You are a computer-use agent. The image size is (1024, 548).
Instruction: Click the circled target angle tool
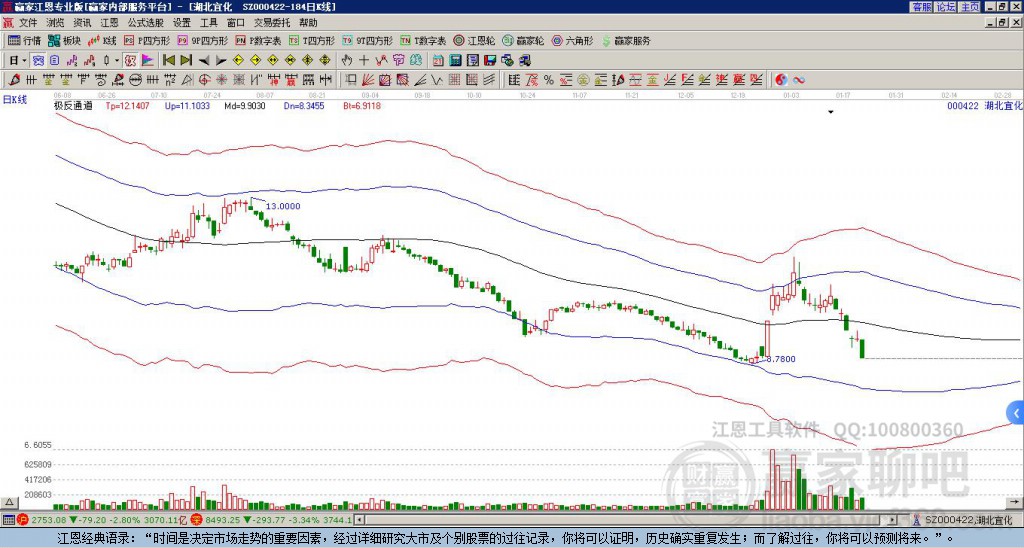click(204, 80)
